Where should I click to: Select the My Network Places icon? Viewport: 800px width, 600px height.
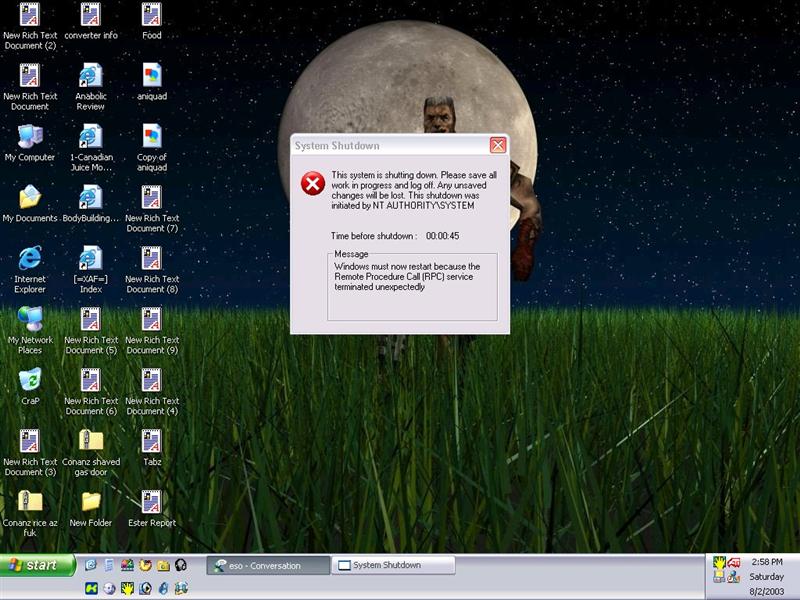30,331
